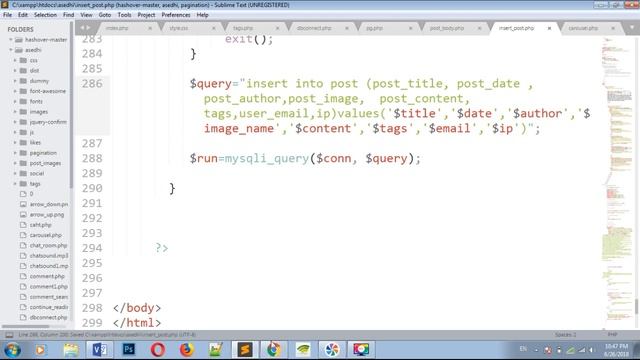Open the Find menu
640x360 pixels.
click(69, 15)
